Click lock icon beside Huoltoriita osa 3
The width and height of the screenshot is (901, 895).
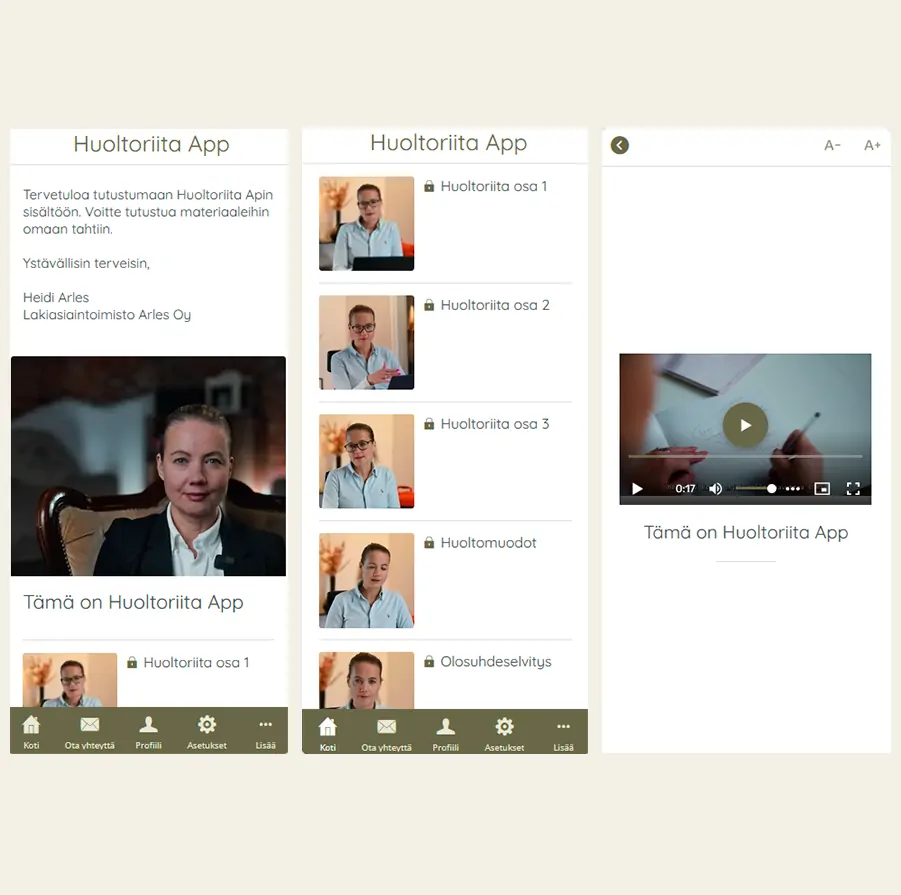pos(429,424)
